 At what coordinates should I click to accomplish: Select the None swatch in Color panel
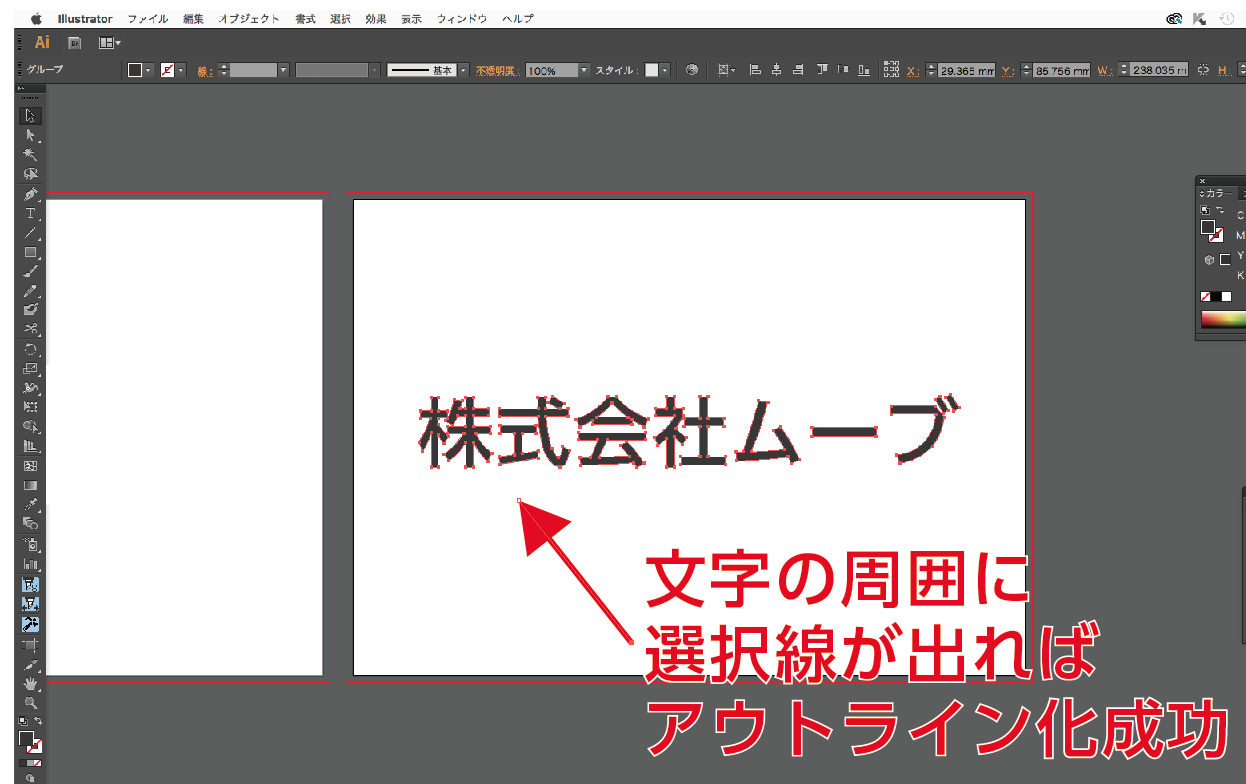[1205, 297]
